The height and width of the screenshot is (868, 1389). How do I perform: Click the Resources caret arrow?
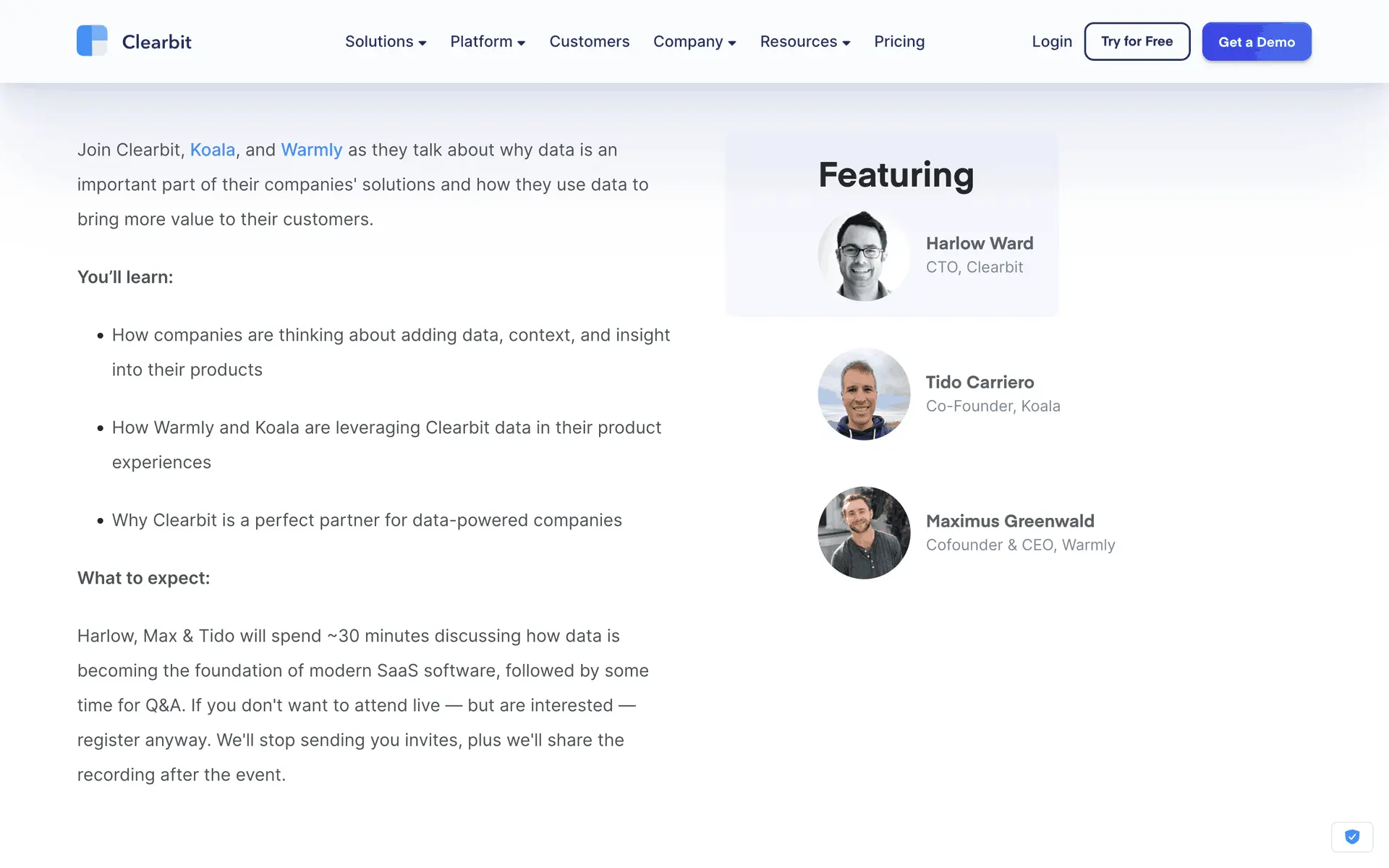846,43
